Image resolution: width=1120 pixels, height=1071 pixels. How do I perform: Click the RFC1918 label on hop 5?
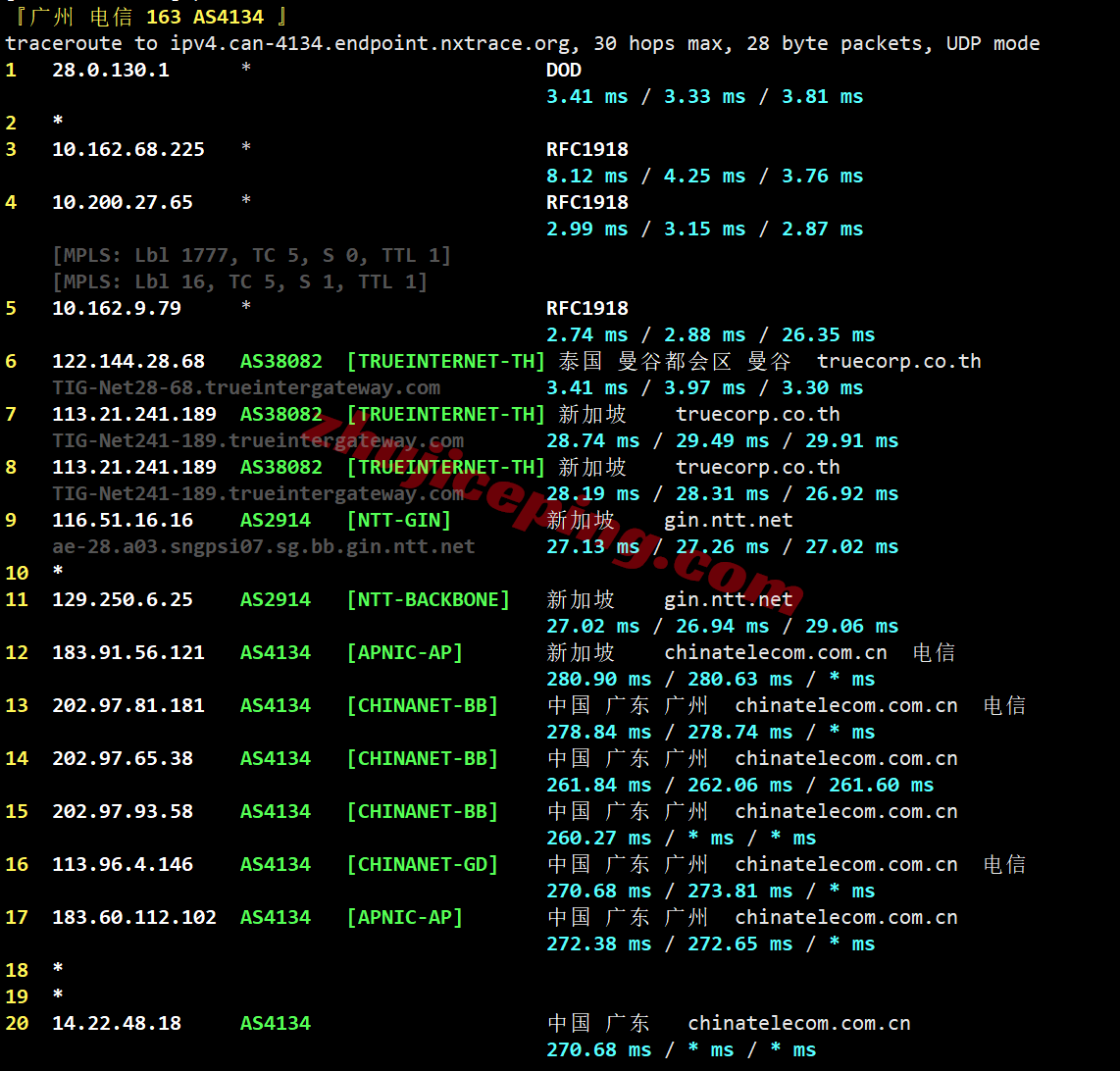587,308
